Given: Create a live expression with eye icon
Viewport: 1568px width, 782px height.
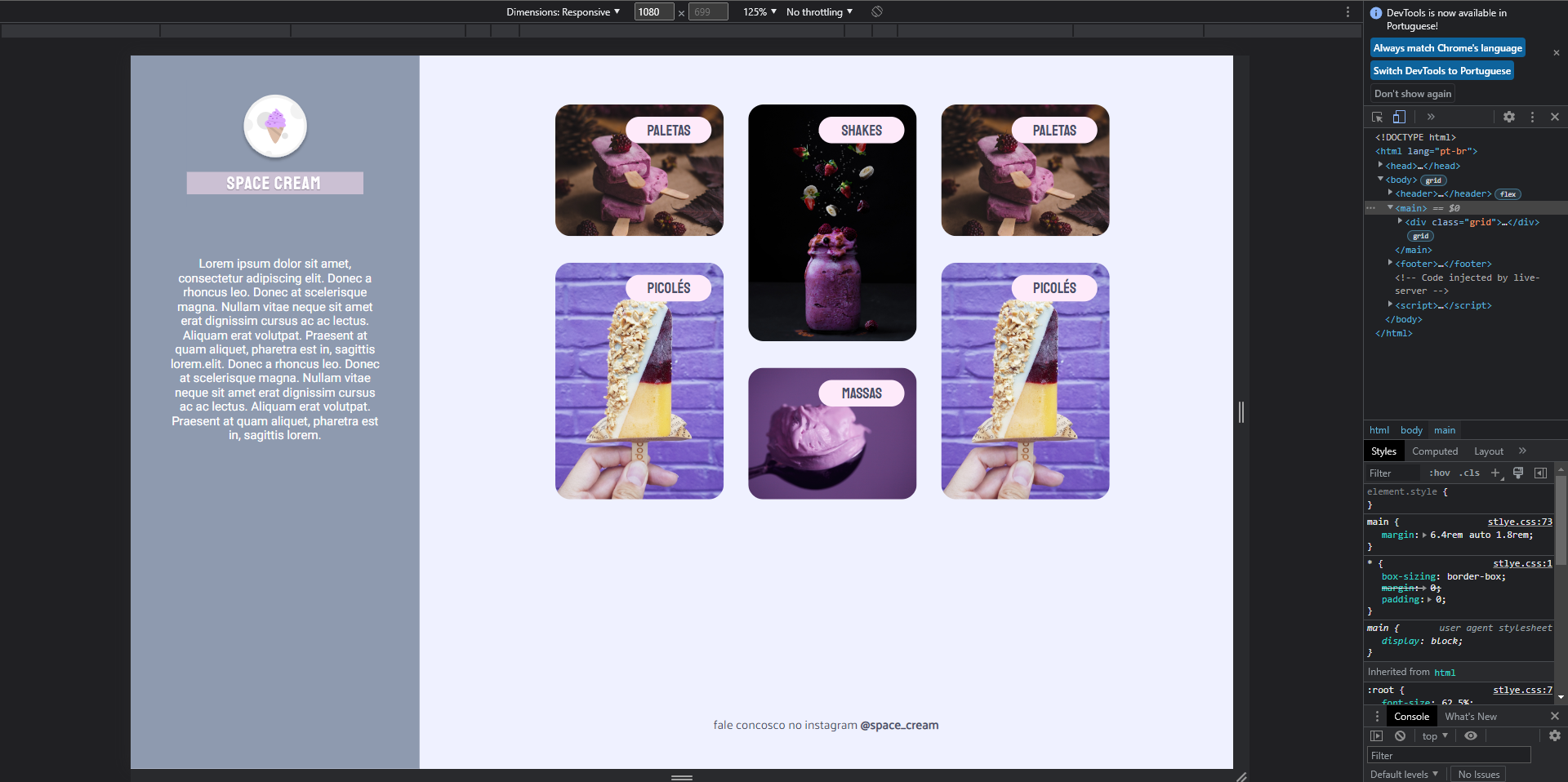Looking at the screenshot, I should pos(1471,735).
